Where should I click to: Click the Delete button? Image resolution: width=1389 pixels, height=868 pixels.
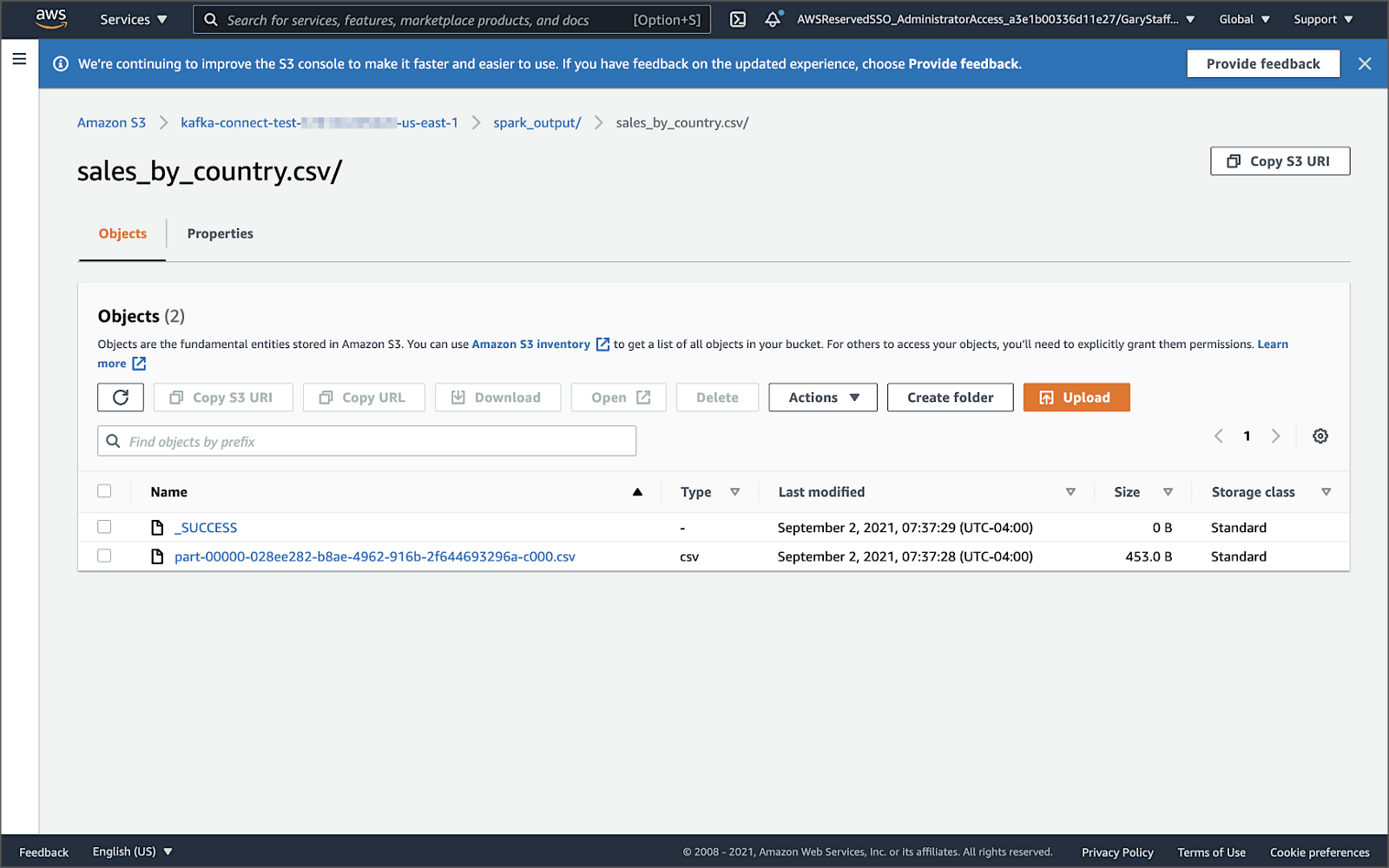717,398
